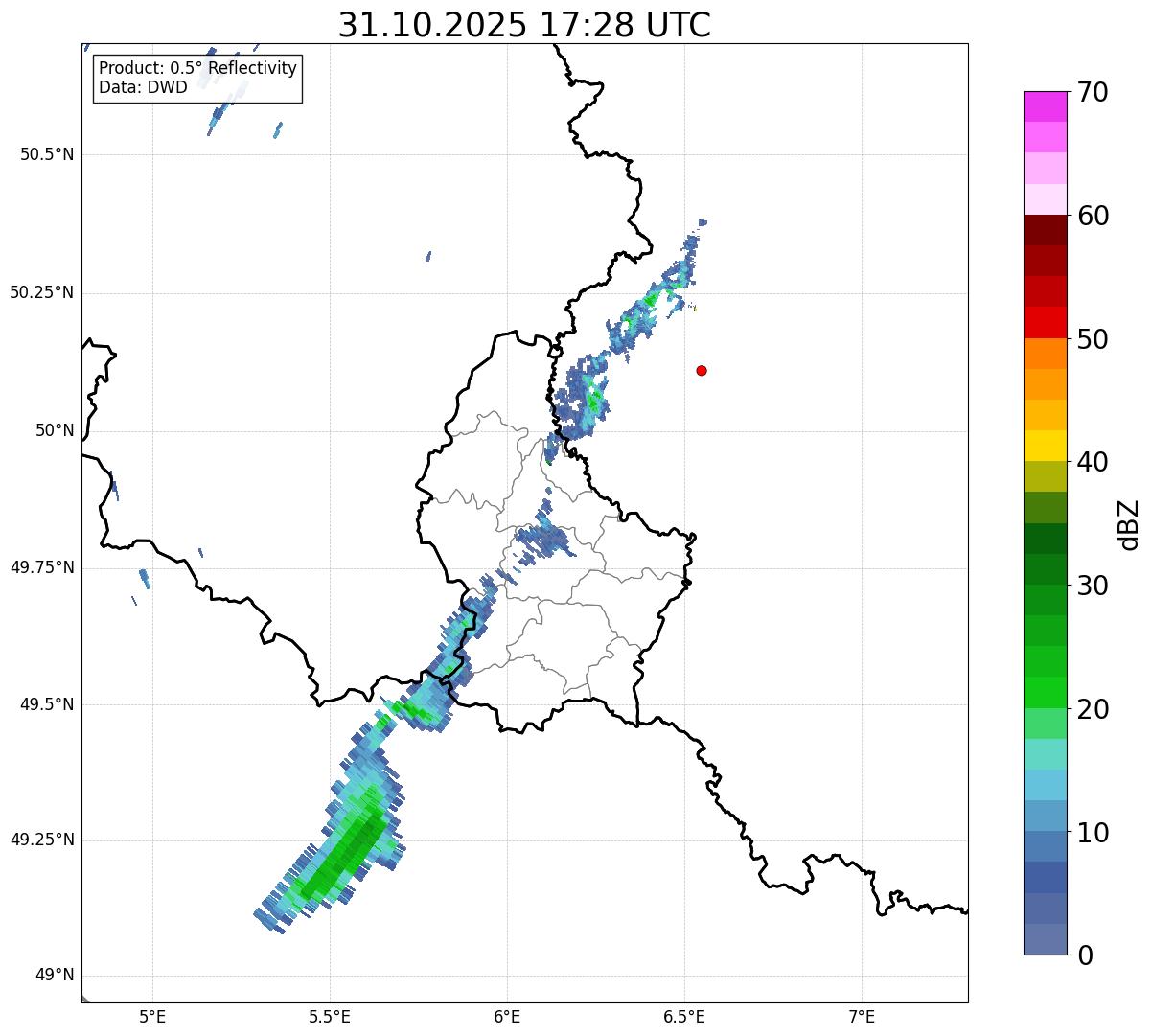The width and height of the screenshot is (1152, 1036).
Task: Click the colorbar tick label "10"
Action: click(1093, 833)
